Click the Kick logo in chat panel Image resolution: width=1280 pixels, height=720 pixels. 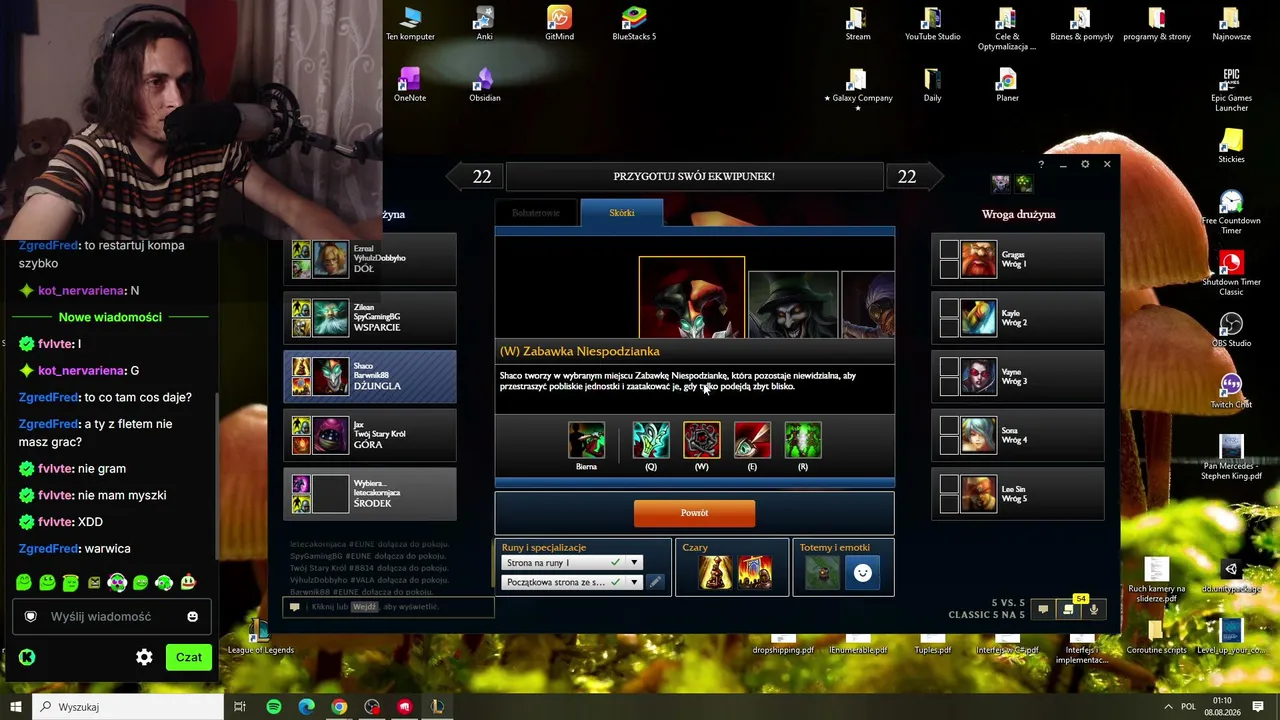(x=27, y=657)
